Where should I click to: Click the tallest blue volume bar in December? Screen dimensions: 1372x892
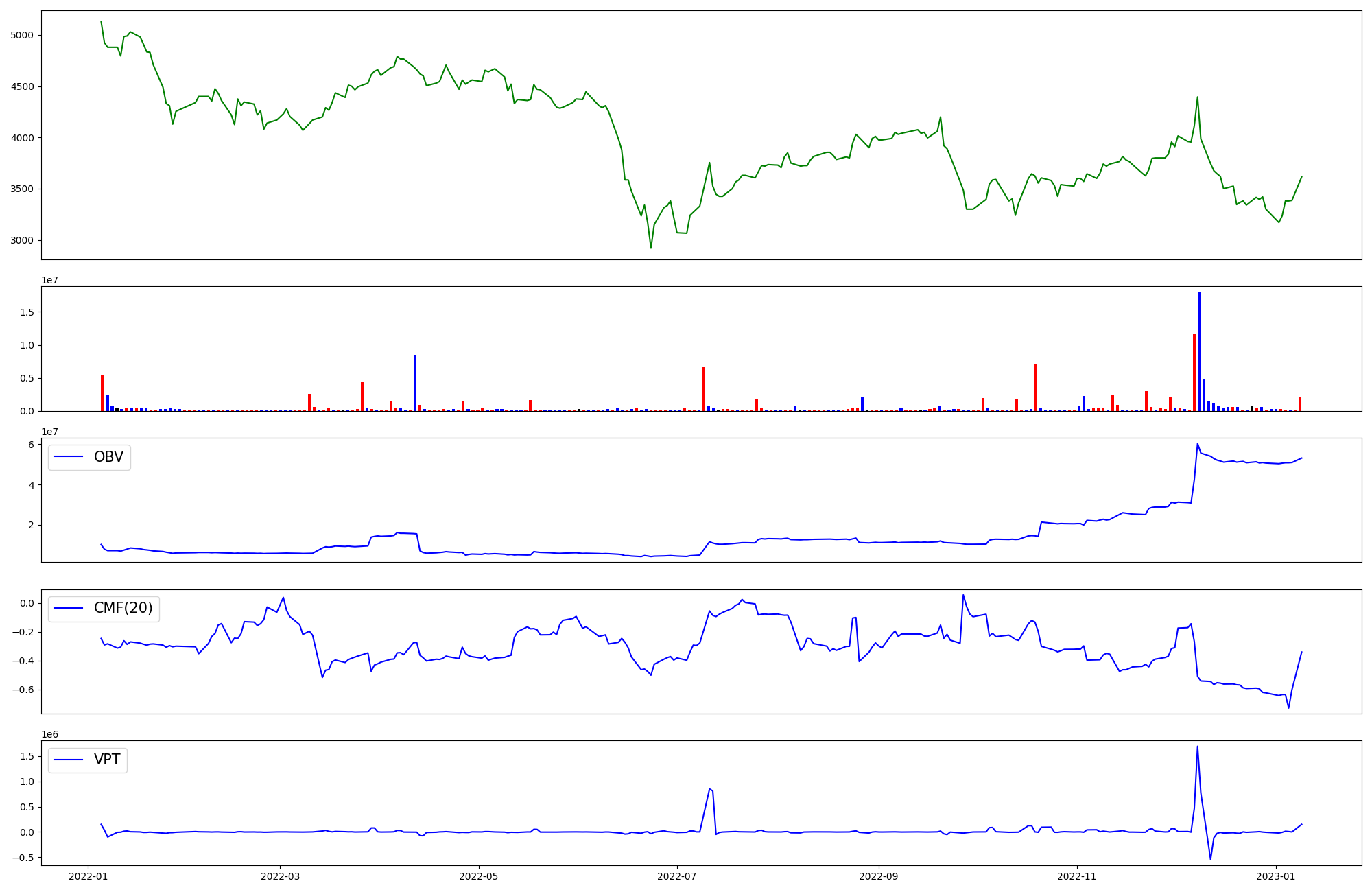1199,351
